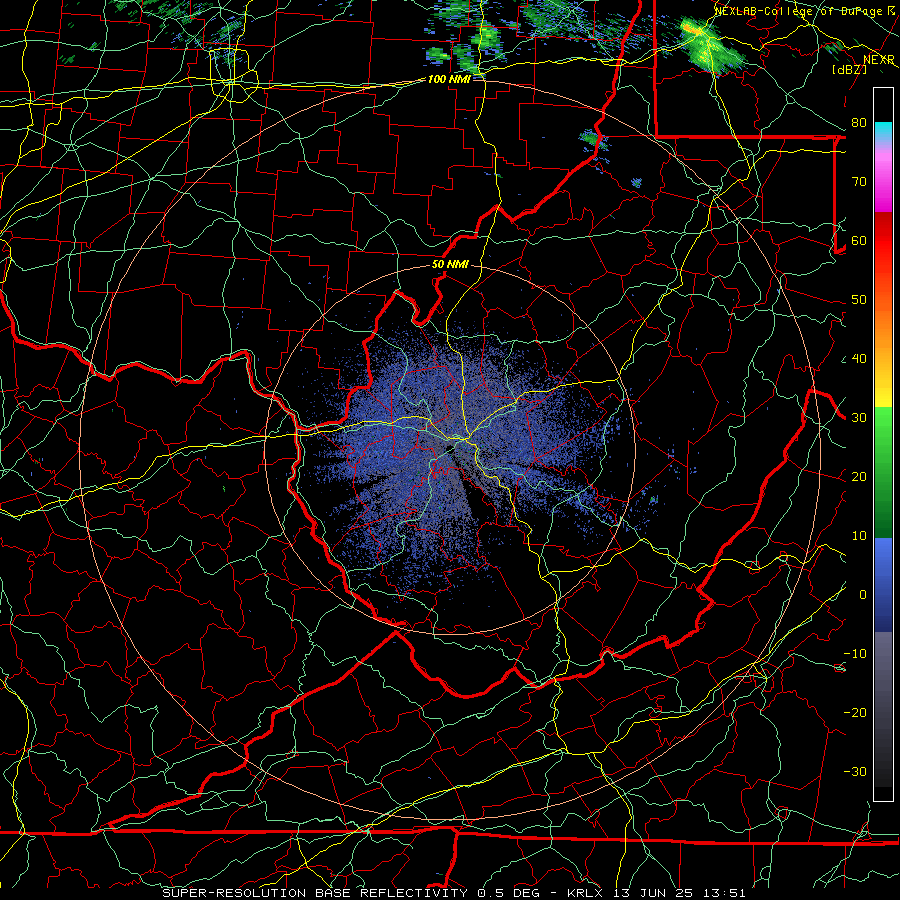
Task: Click the 'NEXLAB-College of DuPage' credit text
Action: click(x=798, y=11)
